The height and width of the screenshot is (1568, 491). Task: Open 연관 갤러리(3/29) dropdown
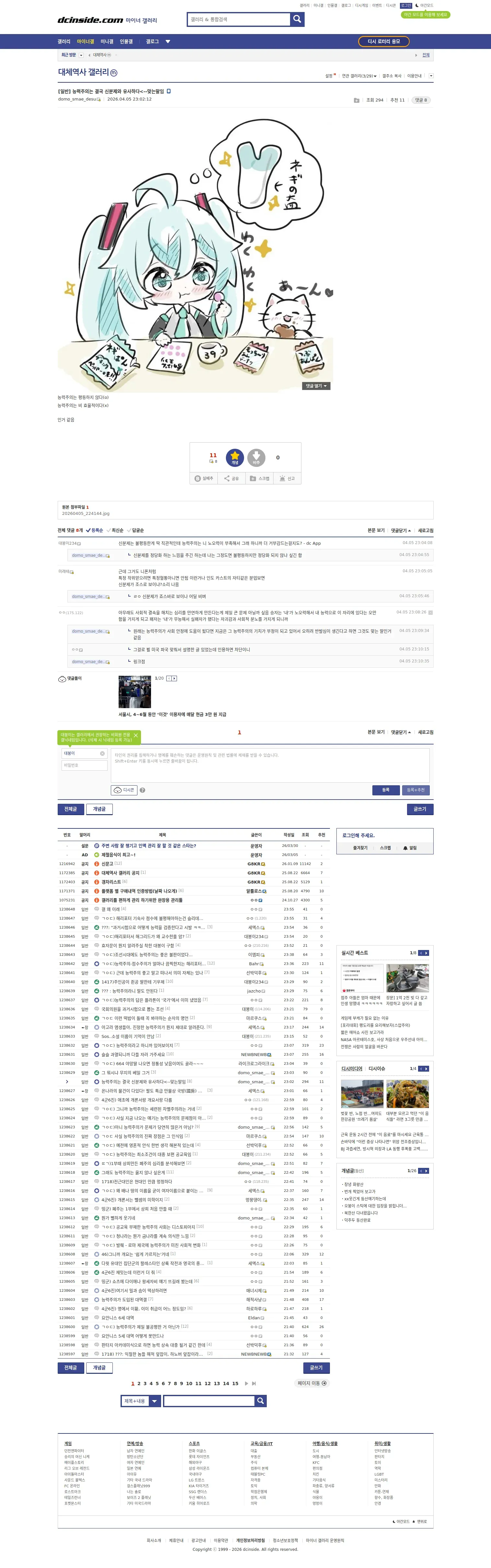point(359,76)
